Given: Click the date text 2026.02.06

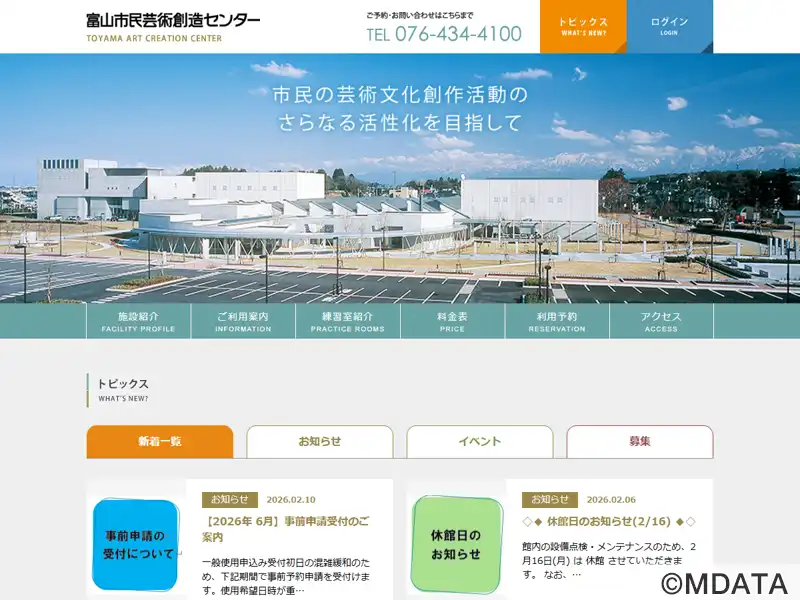Looking at the screenshot, I should click(x=611, y=500).
